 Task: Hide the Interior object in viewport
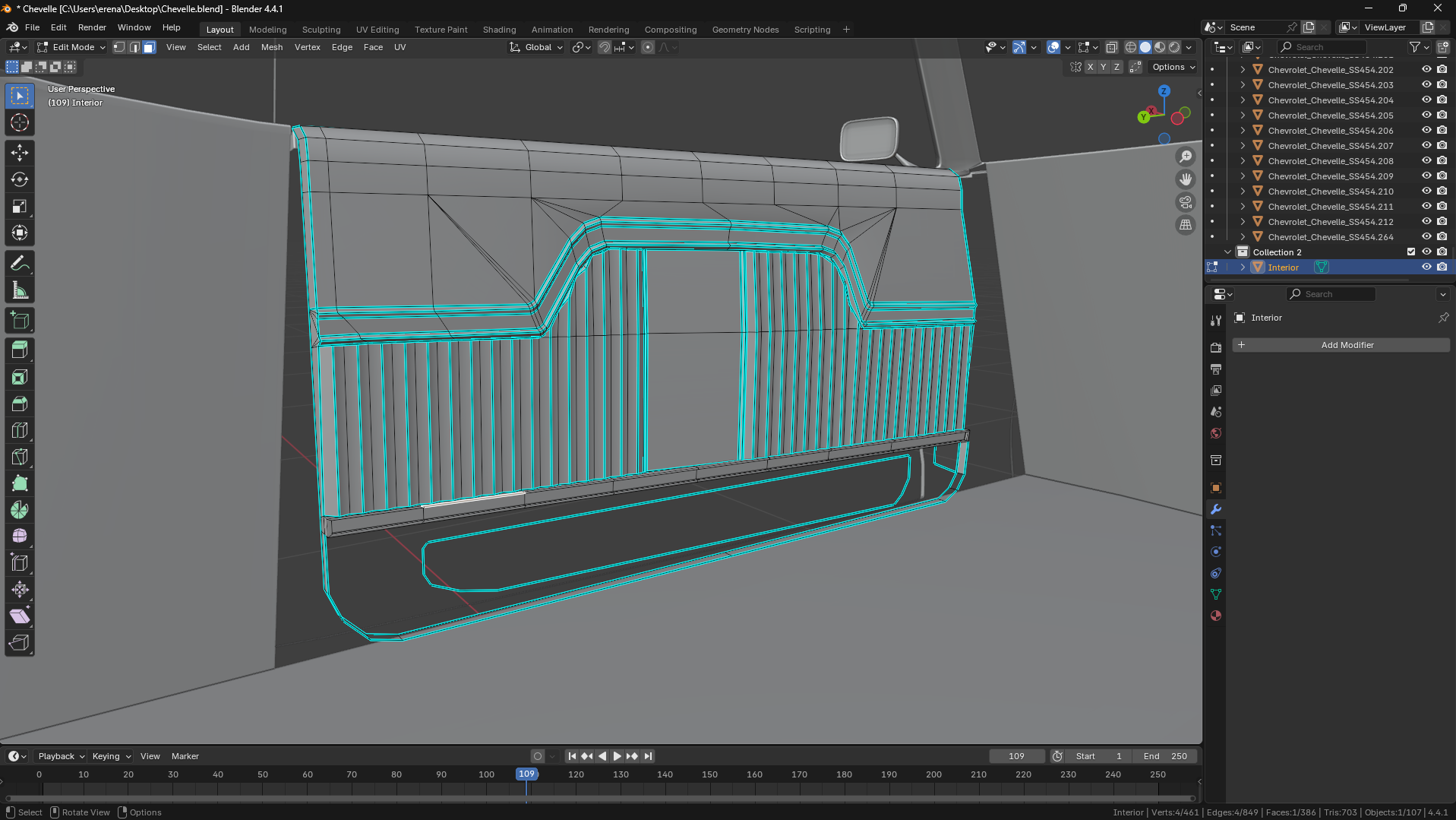pos(1426,268)
